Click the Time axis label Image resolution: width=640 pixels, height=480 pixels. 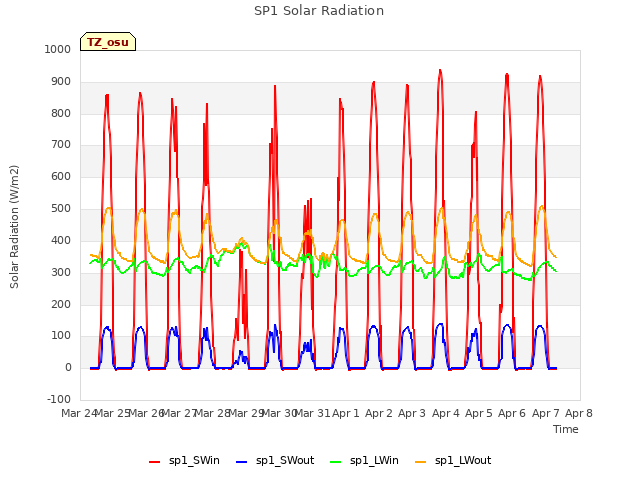coord(565,429)
